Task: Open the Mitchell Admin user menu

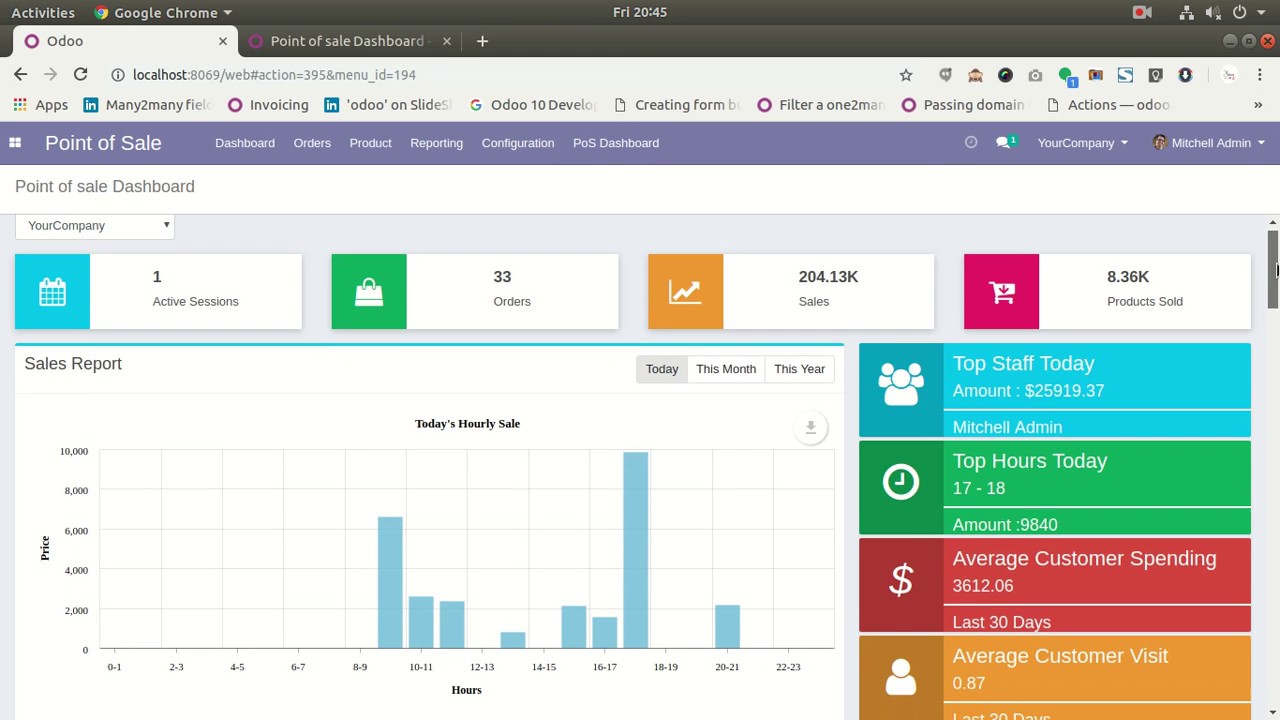Action: coord(1208,142)
